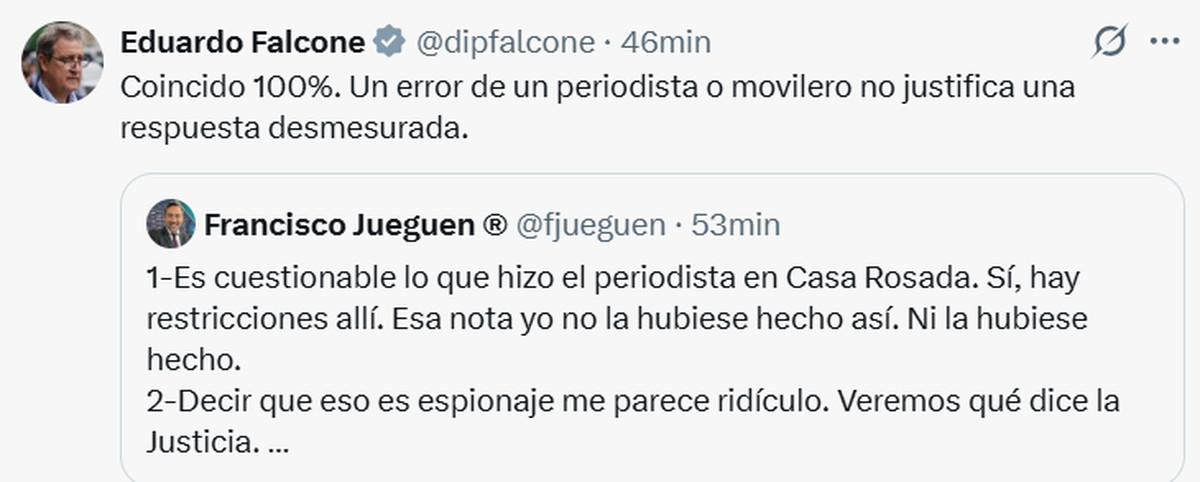Click the ® symbol after Francisco Jueguen
1200x482 pixels.
click(495, 226)
